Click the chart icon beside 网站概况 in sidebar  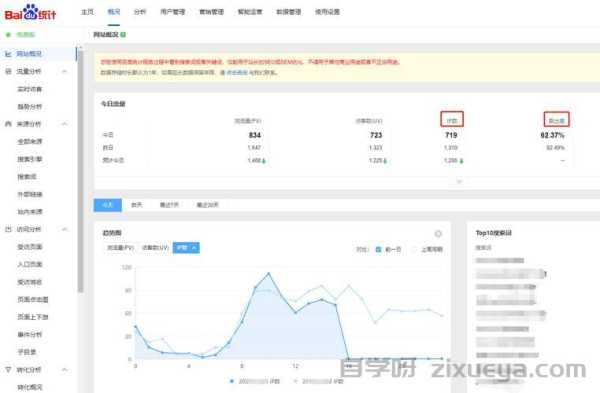click(8, 54)
